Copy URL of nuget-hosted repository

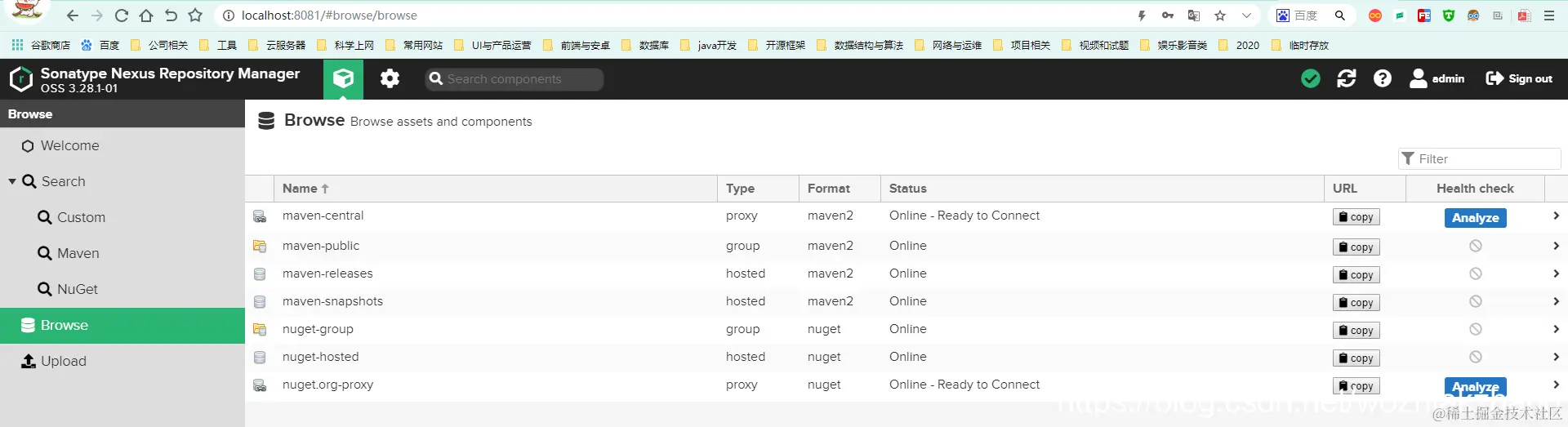coord(1356,358)
